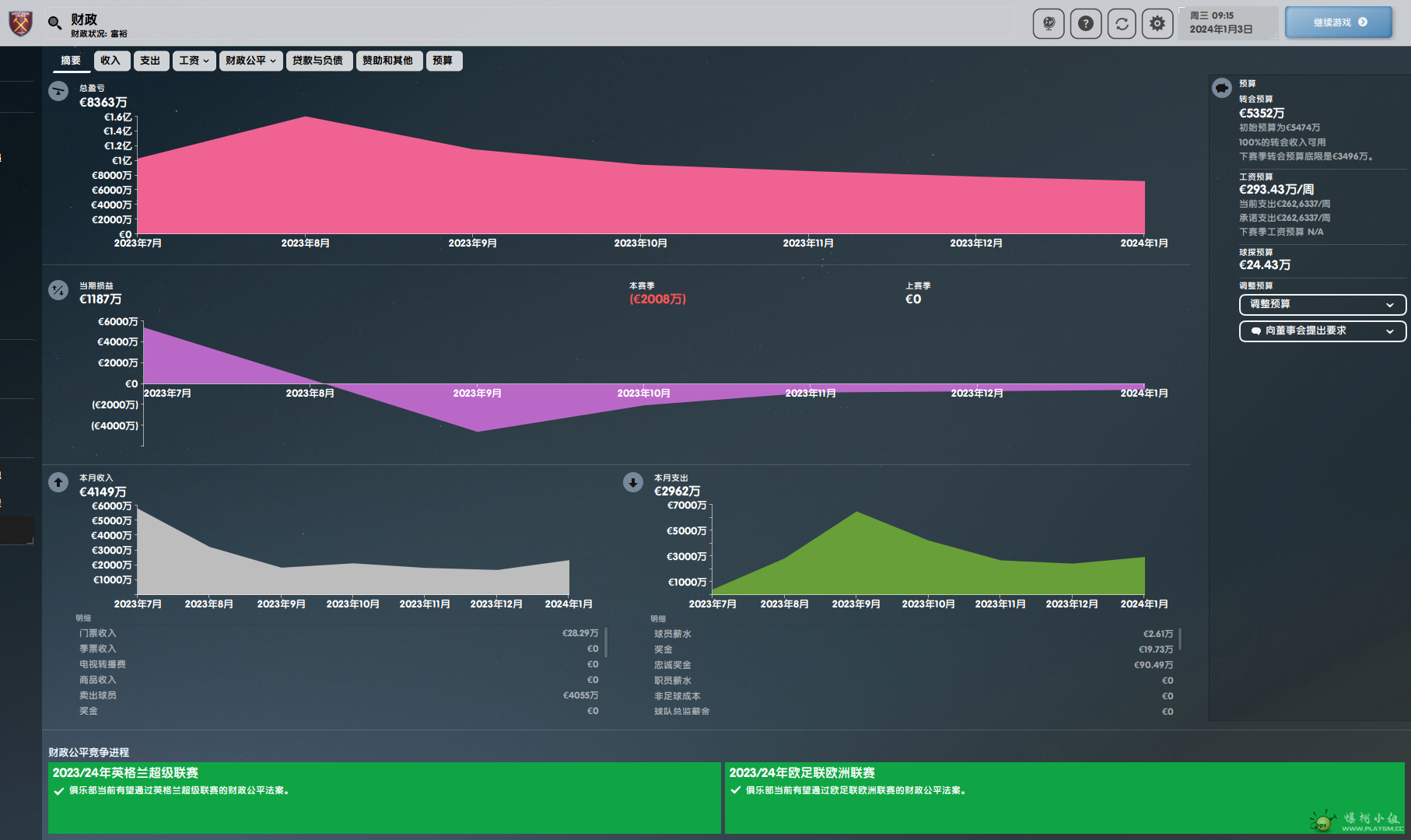The width and height of the screenshot is (1411, 840).
Task: Click the monthly expenditure down-arrow icon
Action: tap(633, 482)
